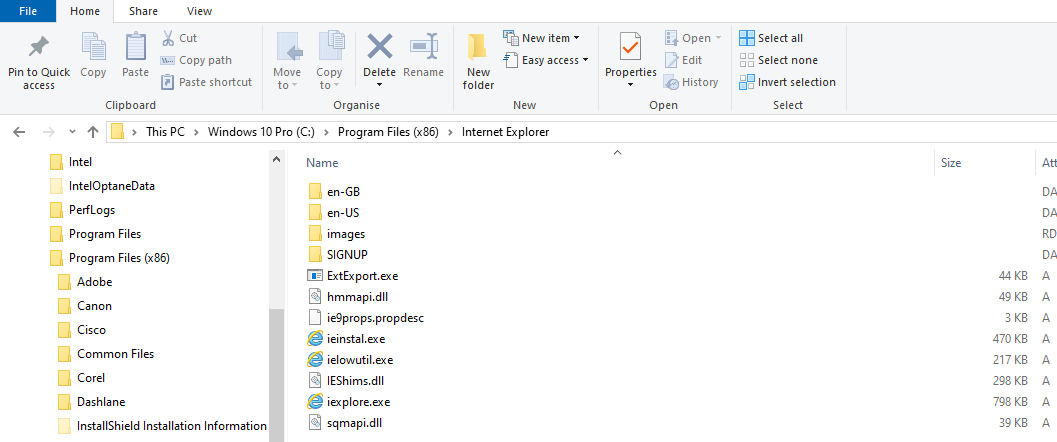Click Select all in ribbon
The height and width of the screenshot is (442, 1057).
pyautogui.click(x=771, y=38)
